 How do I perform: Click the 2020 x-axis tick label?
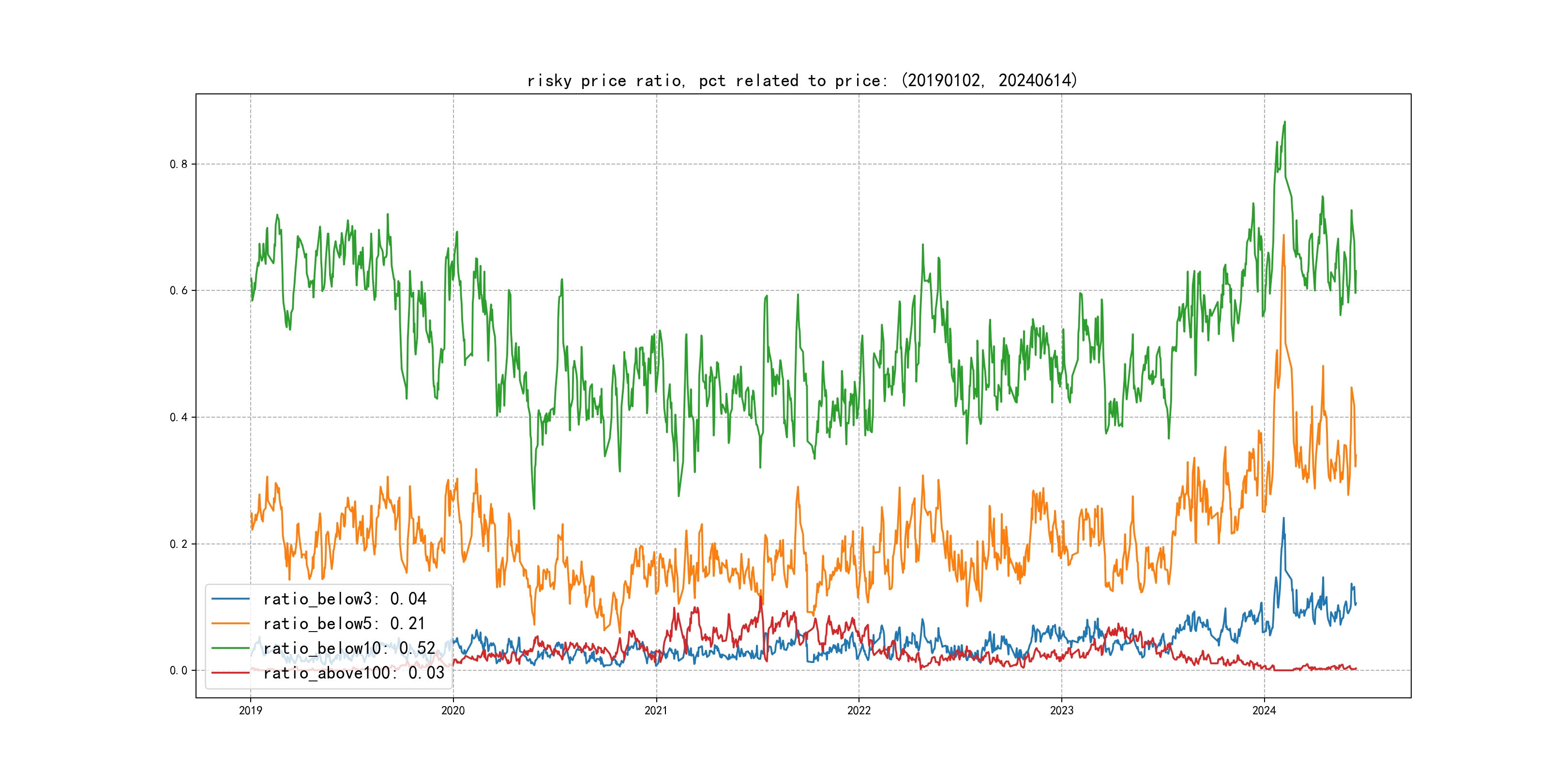pos(453,710)
